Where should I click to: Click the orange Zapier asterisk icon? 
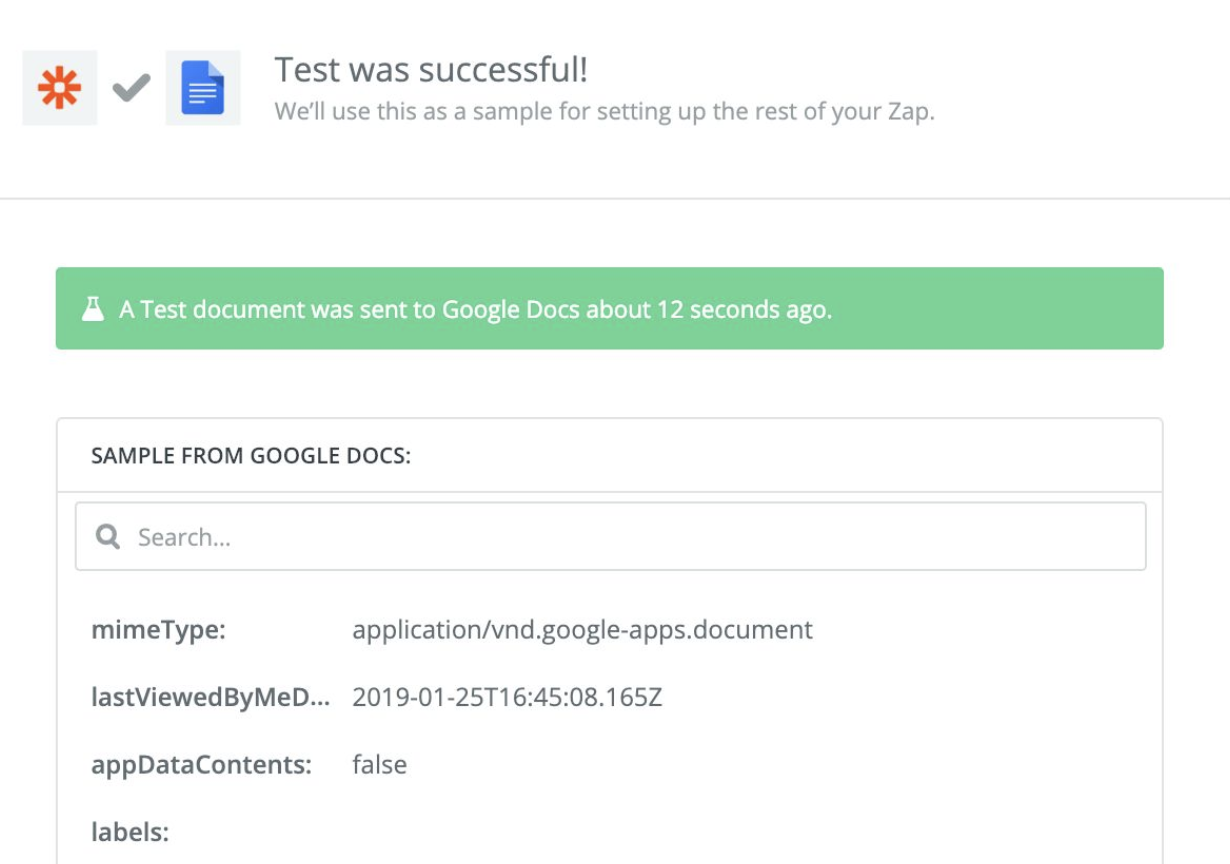pyautogui.click(x=60, y=88)
